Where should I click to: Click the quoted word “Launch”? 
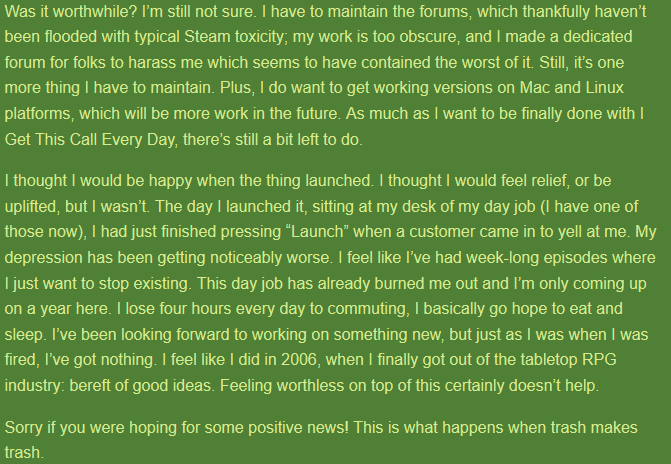point(317,232)
